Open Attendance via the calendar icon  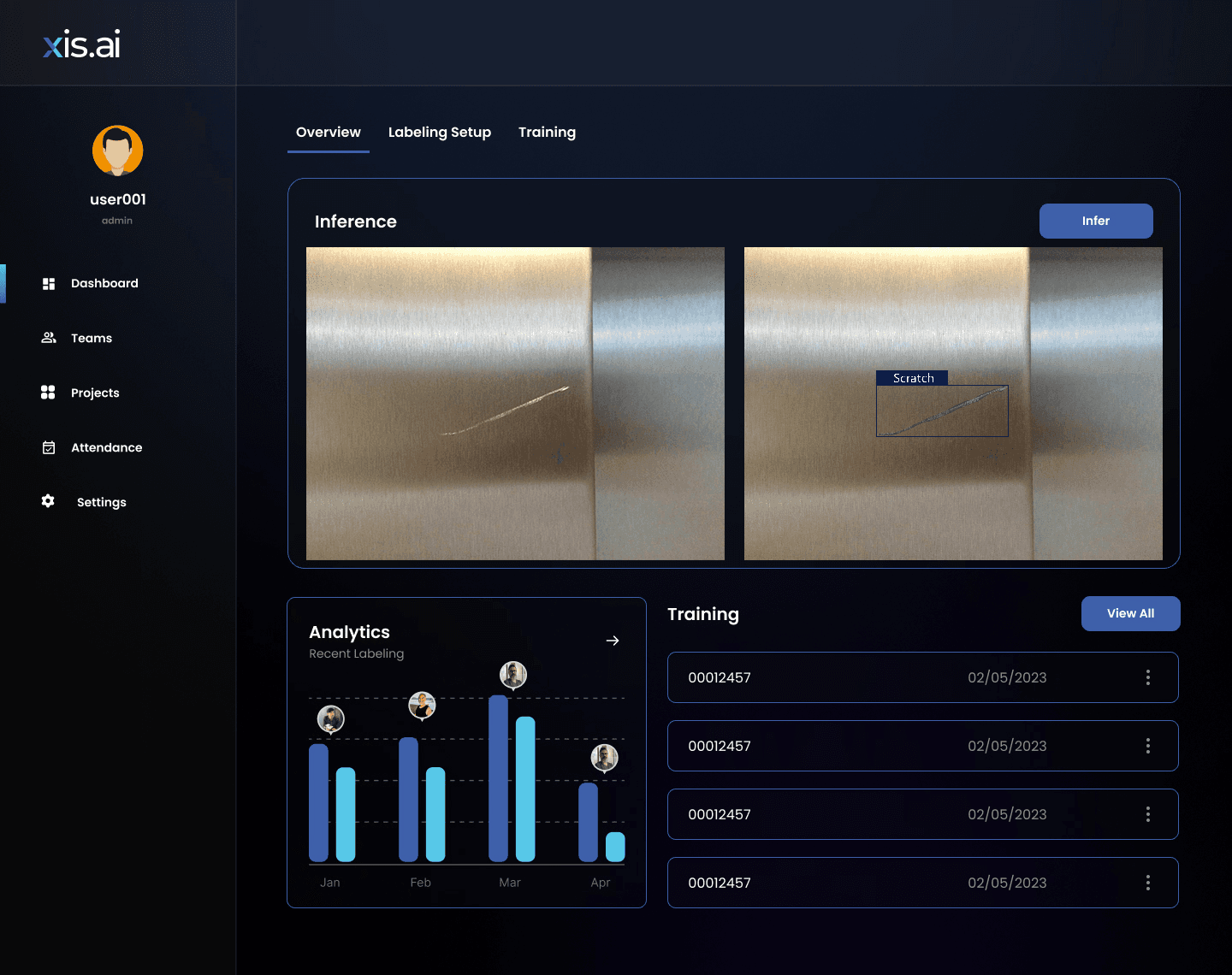(x=48, y=447)
